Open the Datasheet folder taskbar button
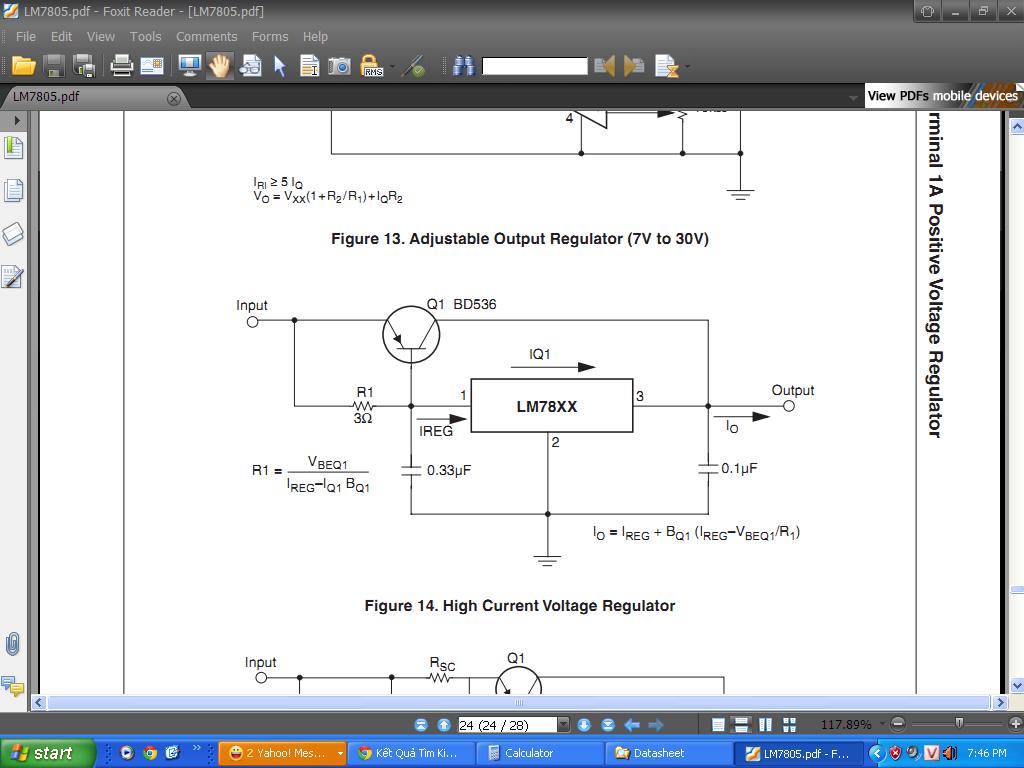The width and height of the screenshot is (1024, 768). [667, 753]
